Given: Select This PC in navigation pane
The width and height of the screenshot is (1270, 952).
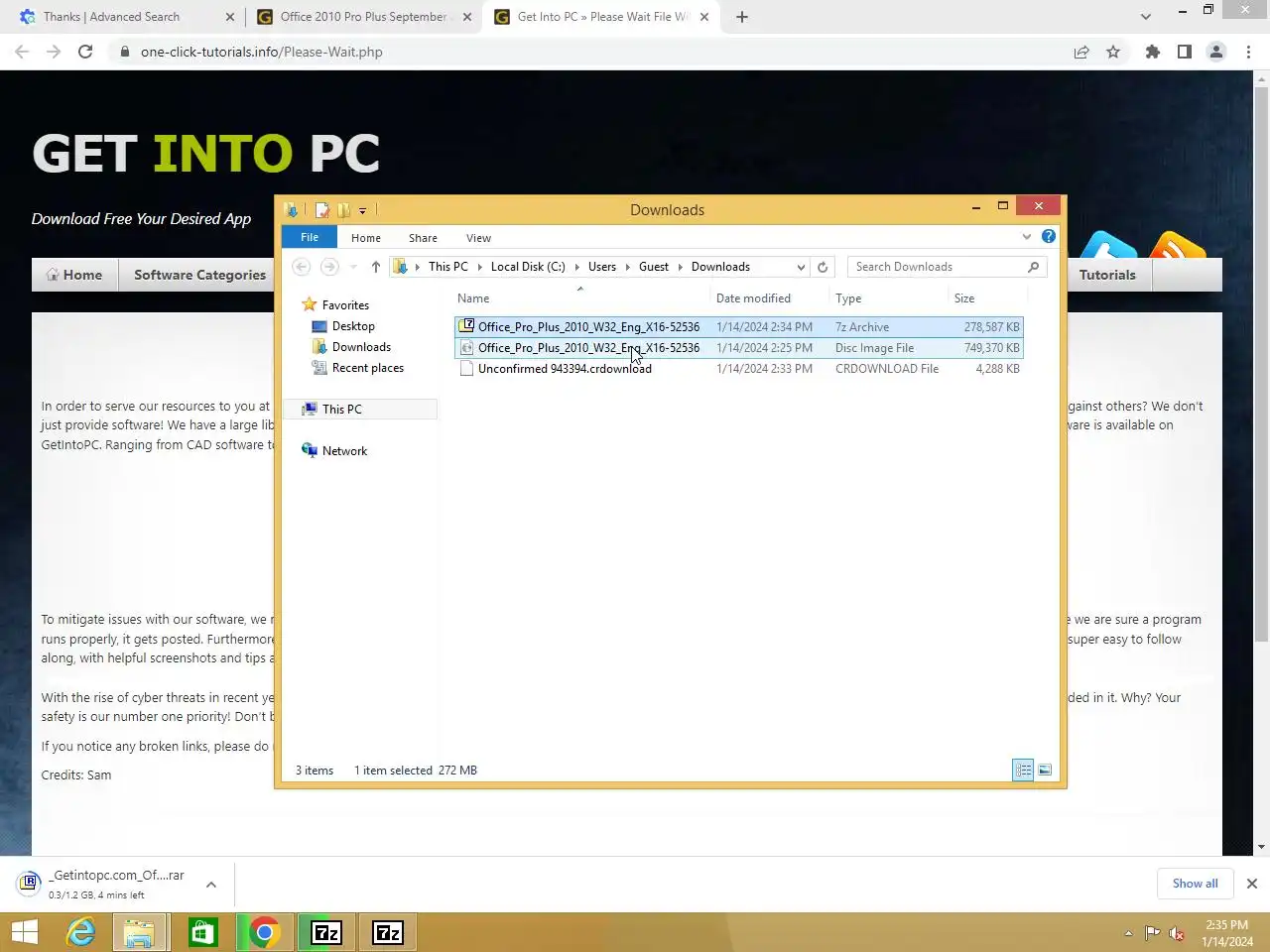Looking at the screenshot, I should 341,409.
